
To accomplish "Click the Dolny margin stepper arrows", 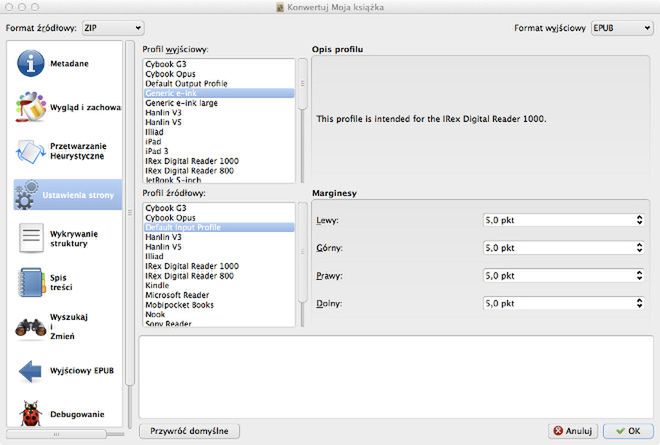I will (x=639, y=303).
